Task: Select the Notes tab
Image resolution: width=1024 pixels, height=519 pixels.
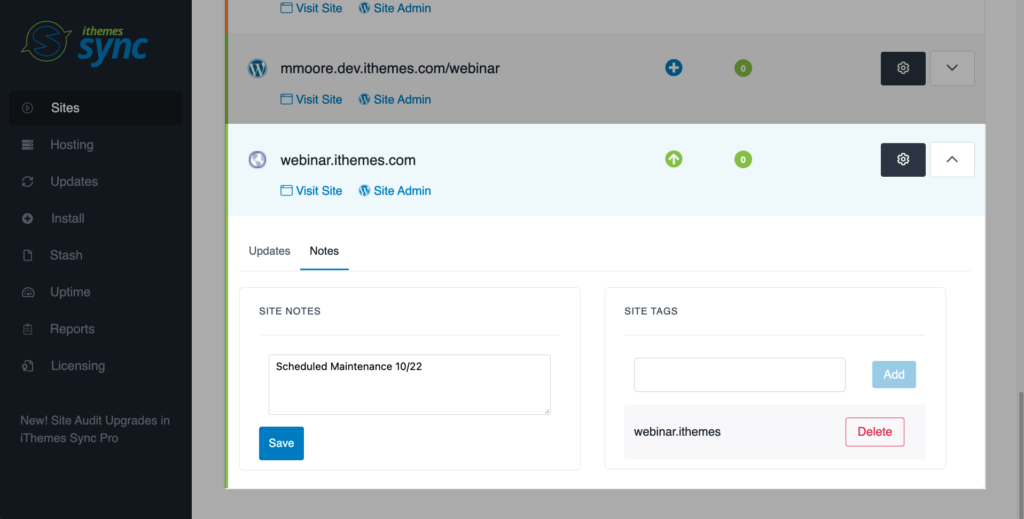Action: 324,251
